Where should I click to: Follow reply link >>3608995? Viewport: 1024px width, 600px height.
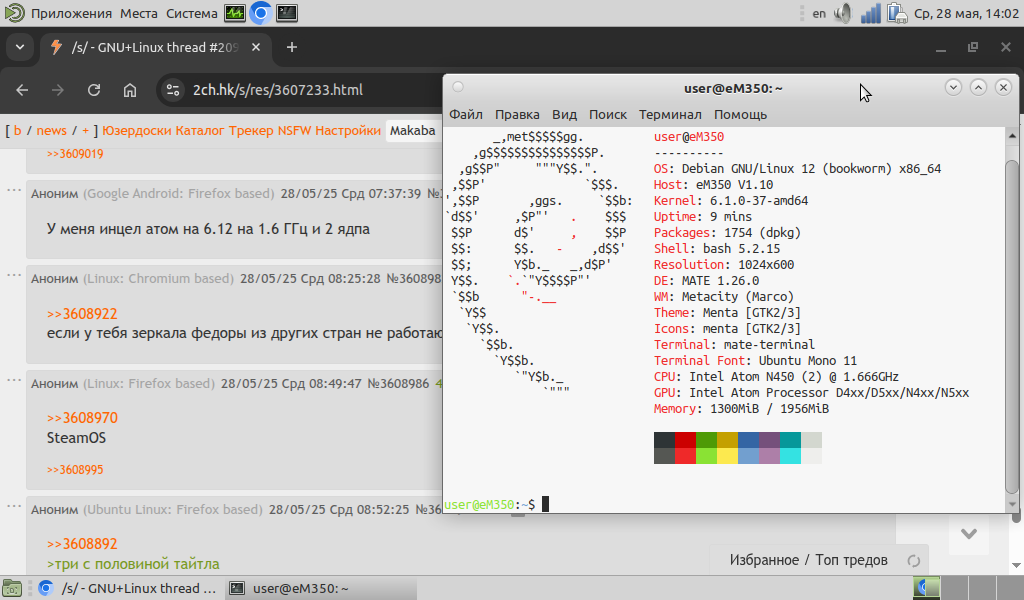click(75, 470)
